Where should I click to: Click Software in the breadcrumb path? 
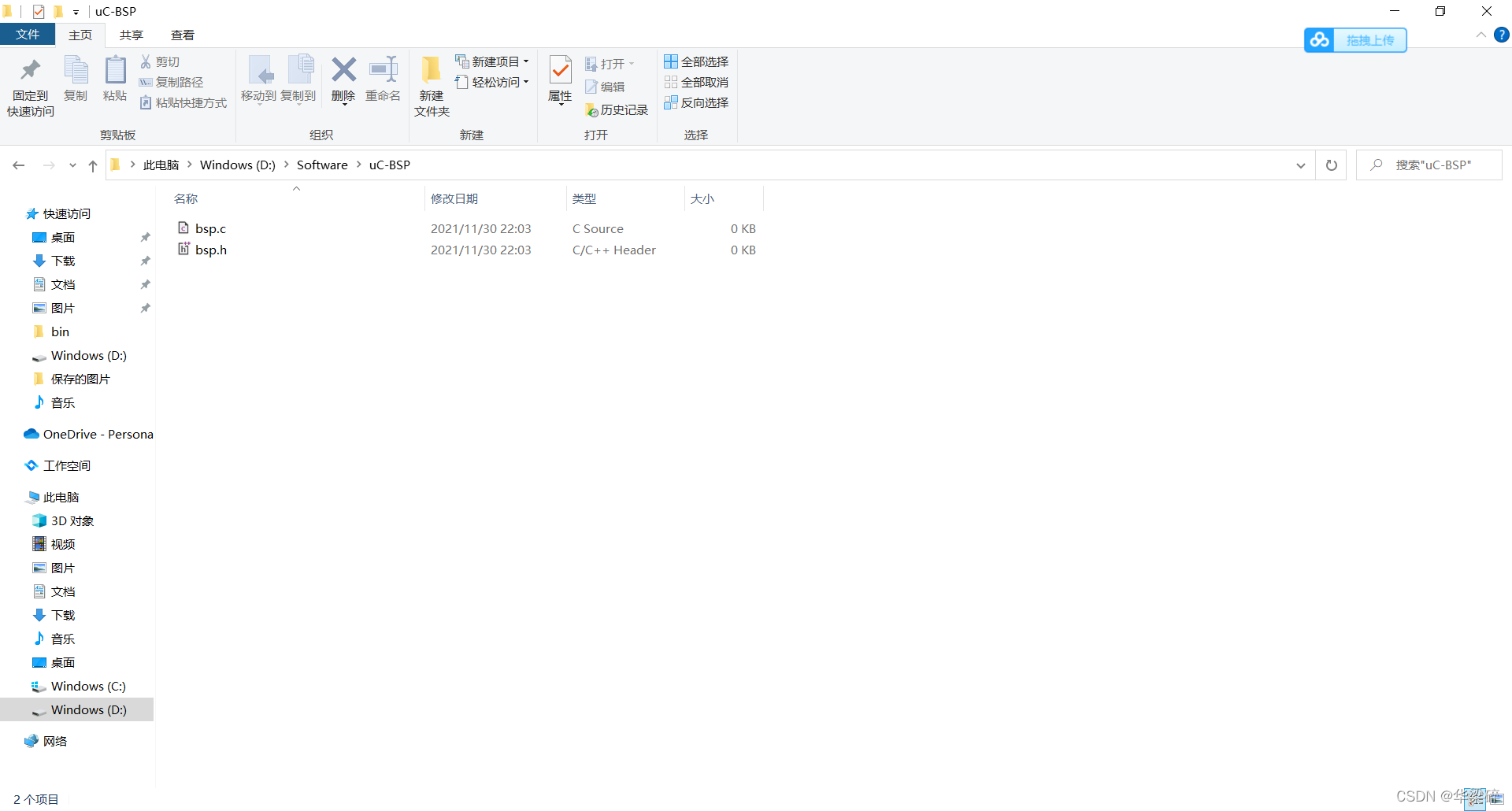point(322,165)
